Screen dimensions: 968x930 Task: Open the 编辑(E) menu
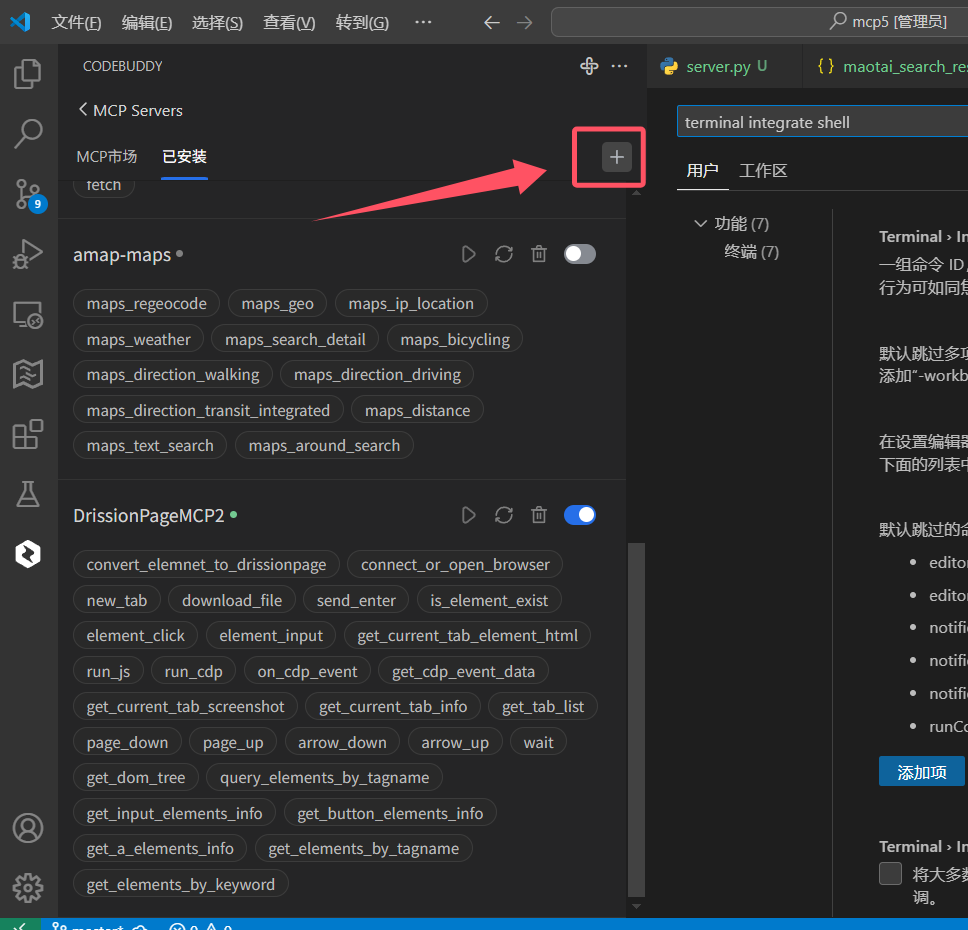pyautogui.click(x=147, y=23)
